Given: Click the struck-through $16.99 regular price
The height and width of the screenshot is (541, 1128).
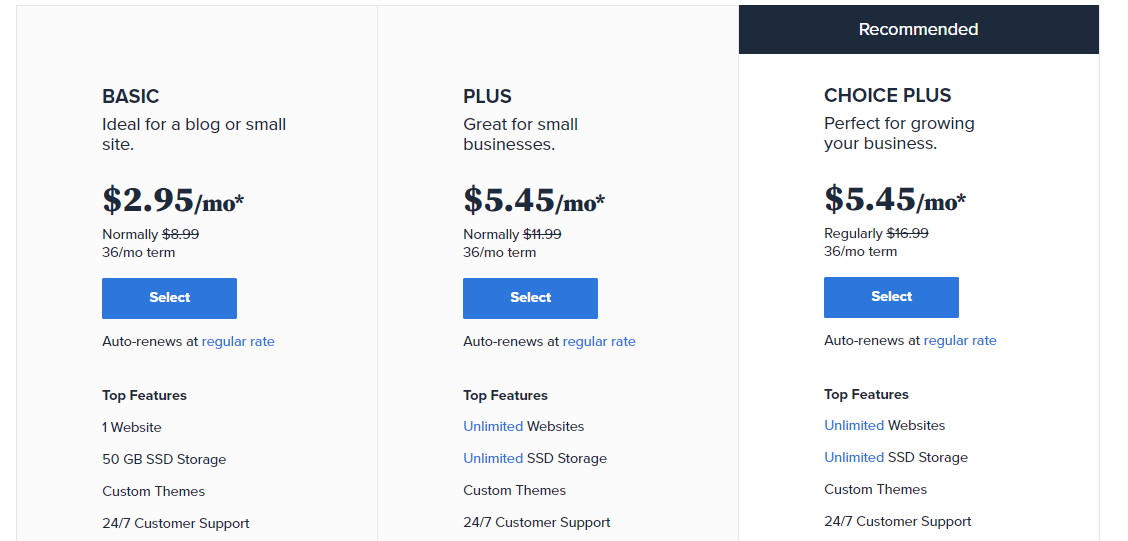Looking at the screenshot, I should 907,234.
